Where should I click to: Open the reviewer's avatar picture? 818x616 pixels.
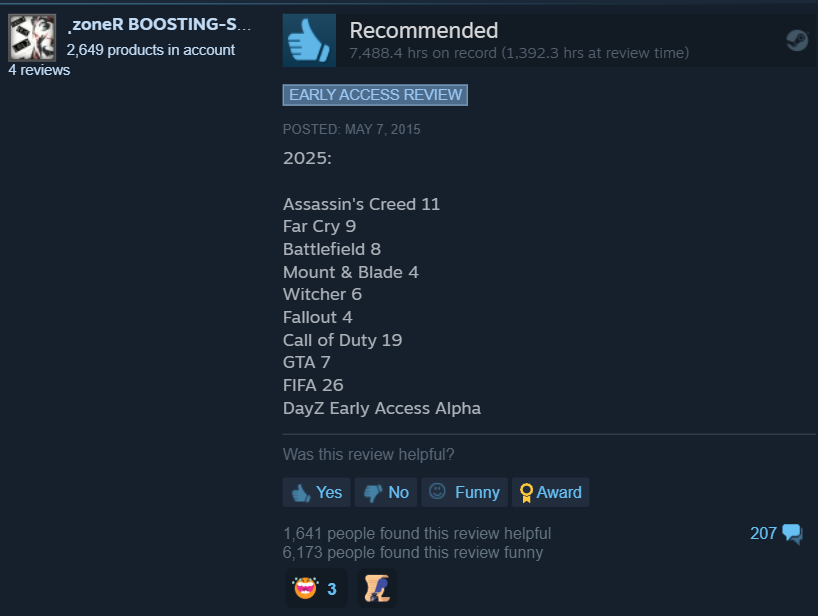coord(32,38)
